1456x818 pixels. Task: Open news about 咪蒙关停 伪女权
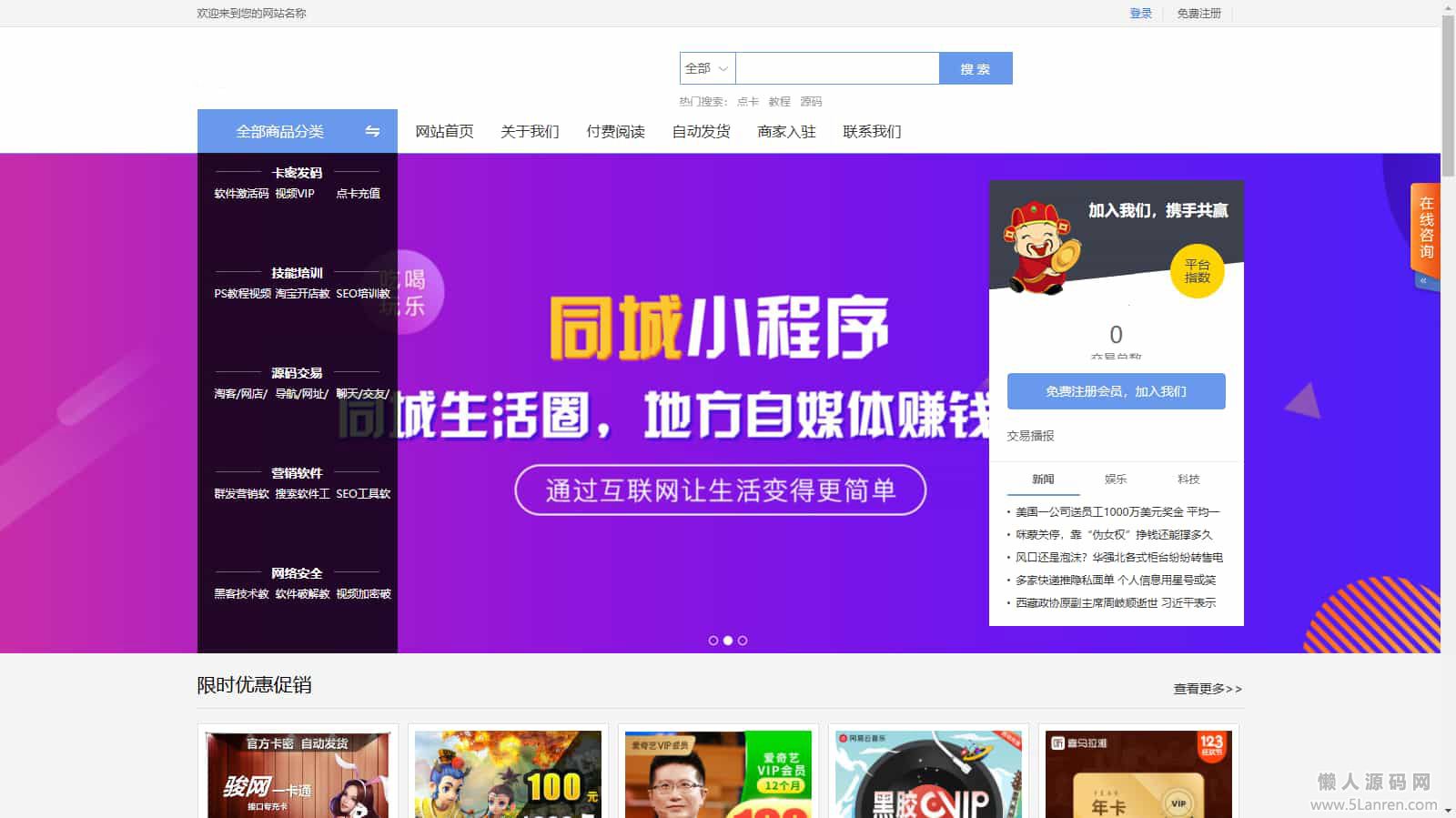tap(1114, 534)
